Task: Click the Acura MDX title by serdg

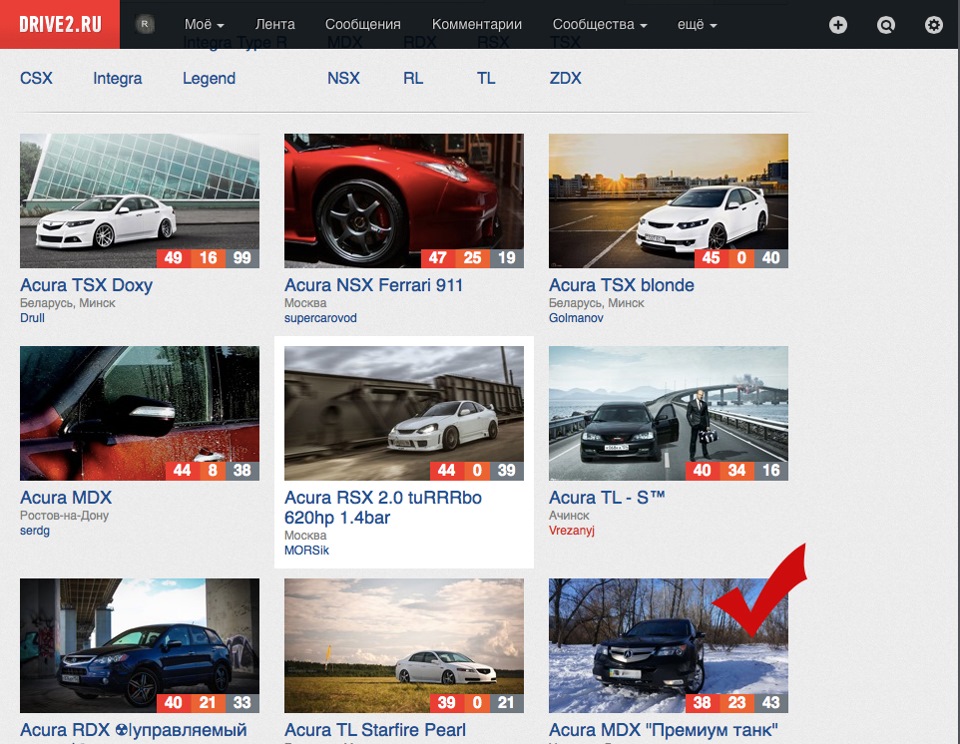Action: coord(66,497)
